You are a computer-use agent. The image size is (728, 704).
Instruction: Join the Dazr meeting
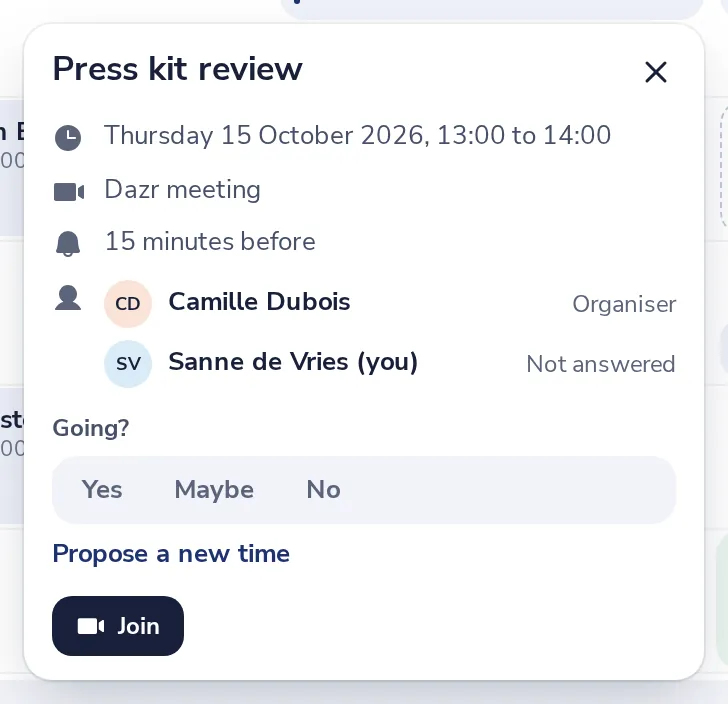[118, 626]
